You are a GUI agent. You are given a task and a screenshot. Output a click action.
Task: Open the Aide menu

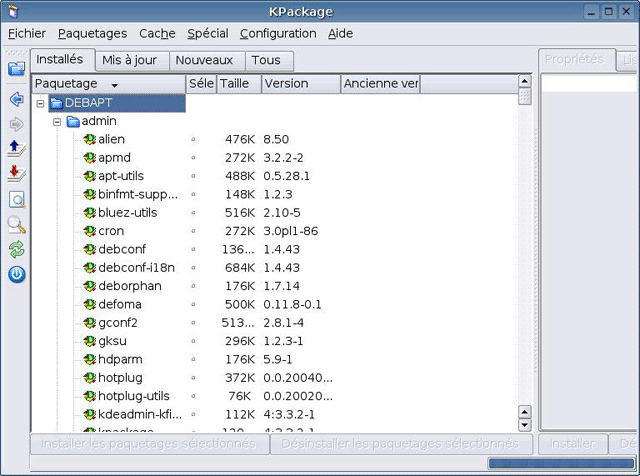(341, 33)
